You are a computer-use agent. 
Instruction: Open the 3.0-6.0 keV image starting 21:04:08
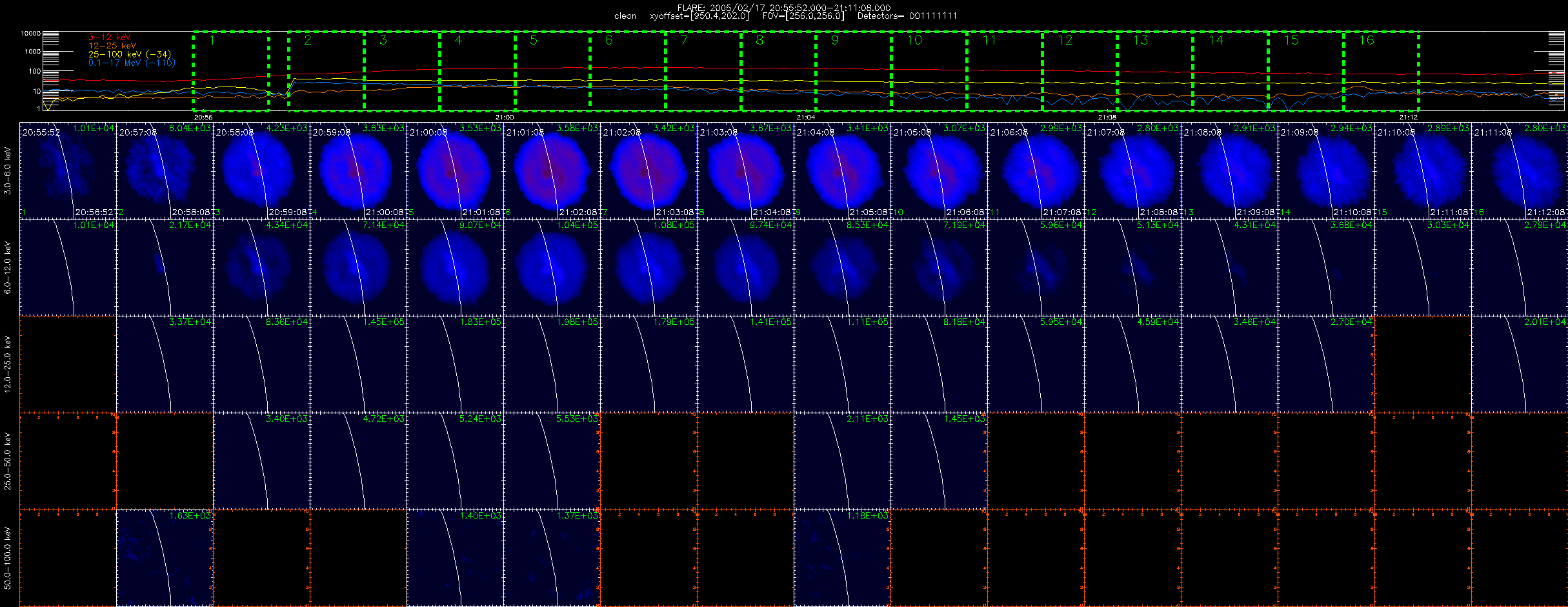click(x=842, y=170)
